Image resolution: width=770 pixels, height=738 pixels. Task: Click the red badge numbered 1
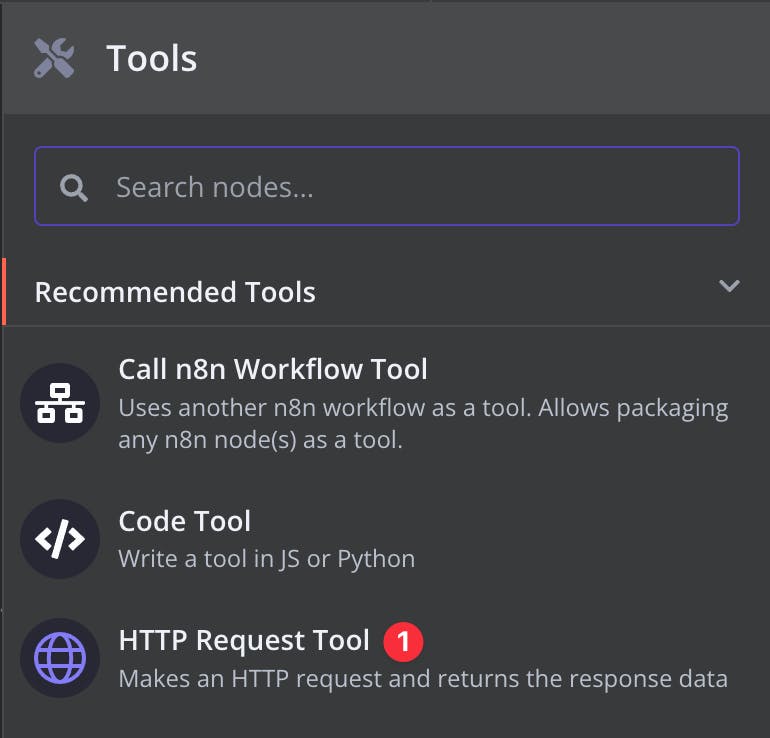pyautogui.click(x=403, y=641)
